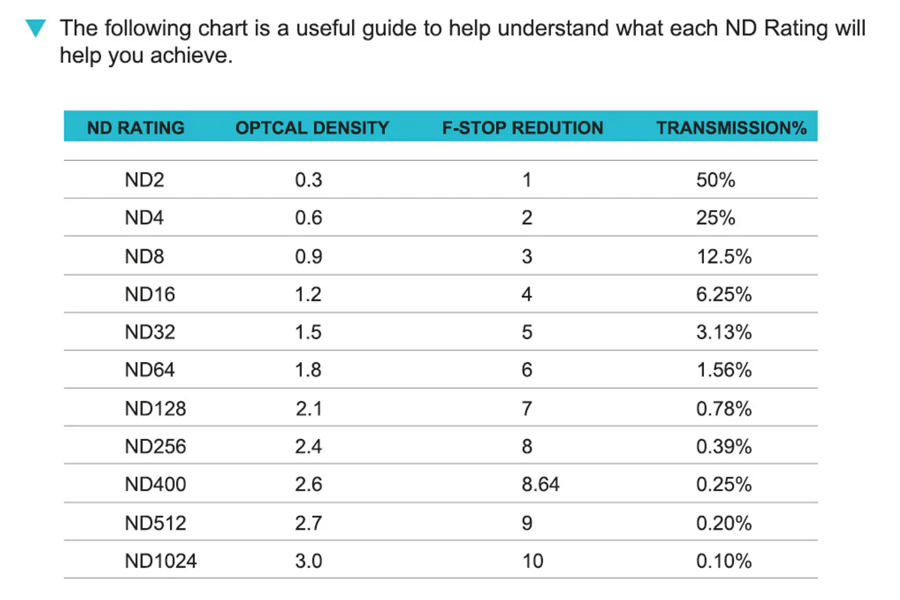Click the ND256 rating cell
Image resolution: width=900 pixels, height=600 pixels.
point(156,446)
